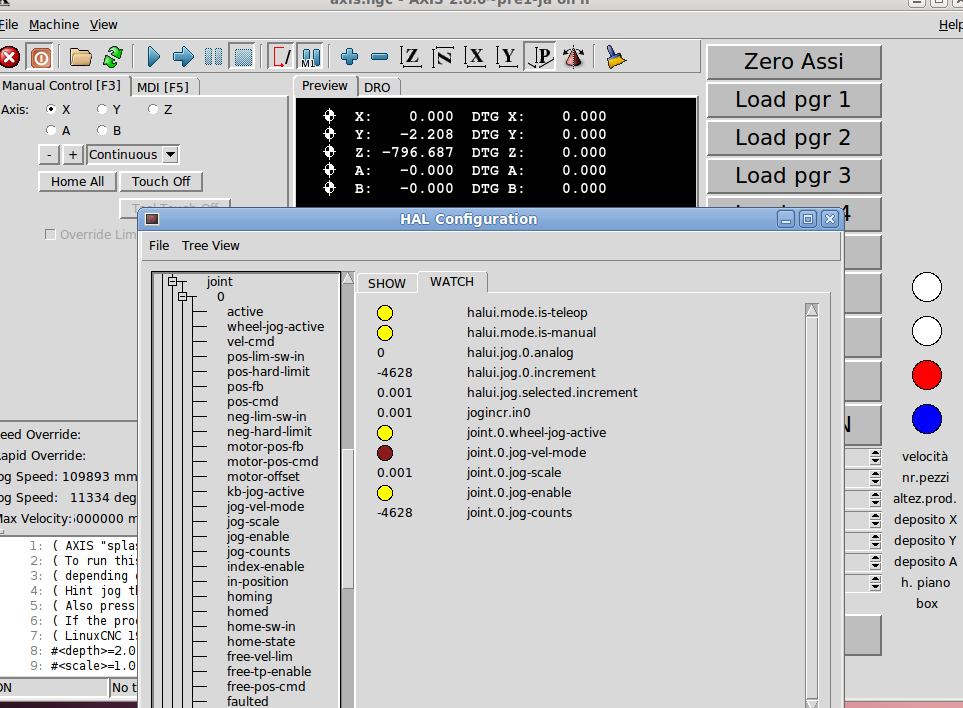Switch to rotated Z view icon

pyautogui.click(x=443, y=58)
